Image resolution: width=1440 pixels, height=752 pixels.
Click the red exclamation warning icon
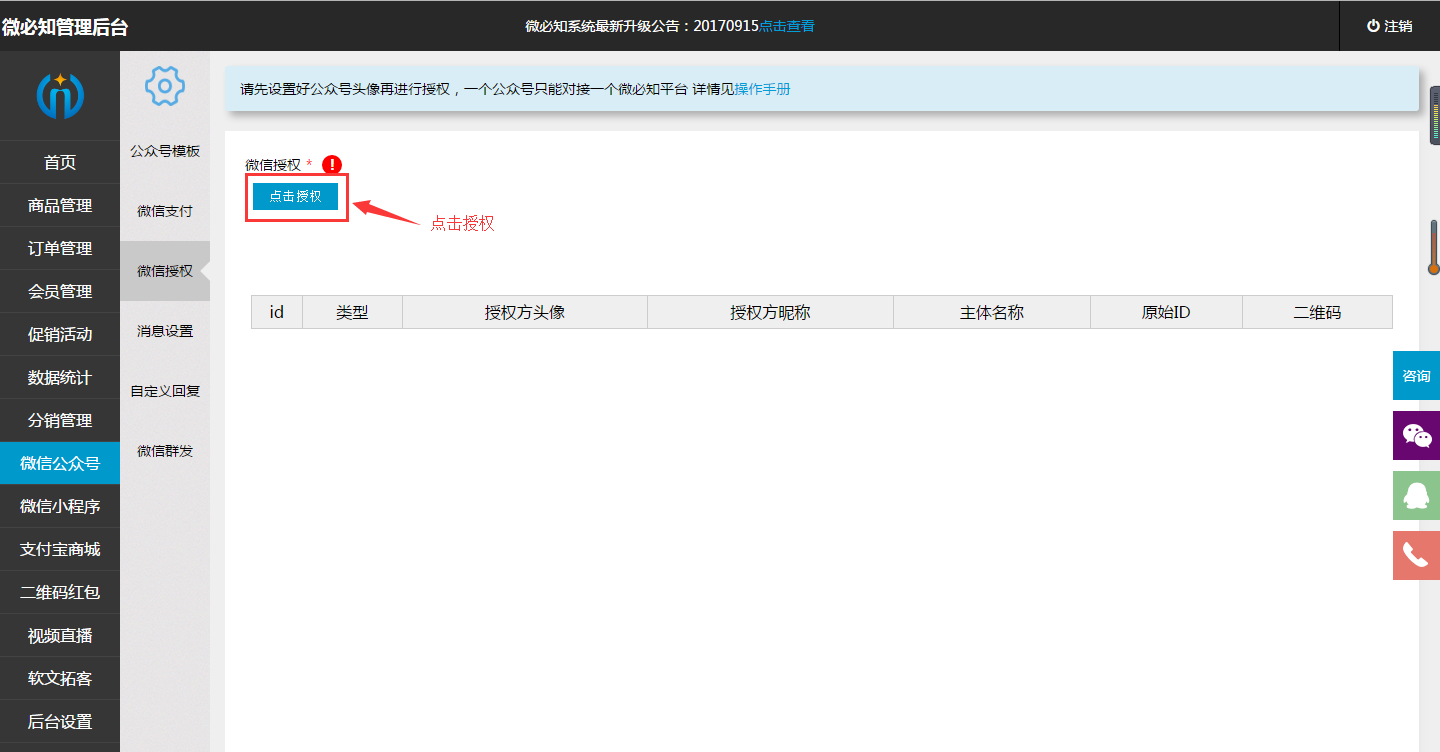(332, 165)
